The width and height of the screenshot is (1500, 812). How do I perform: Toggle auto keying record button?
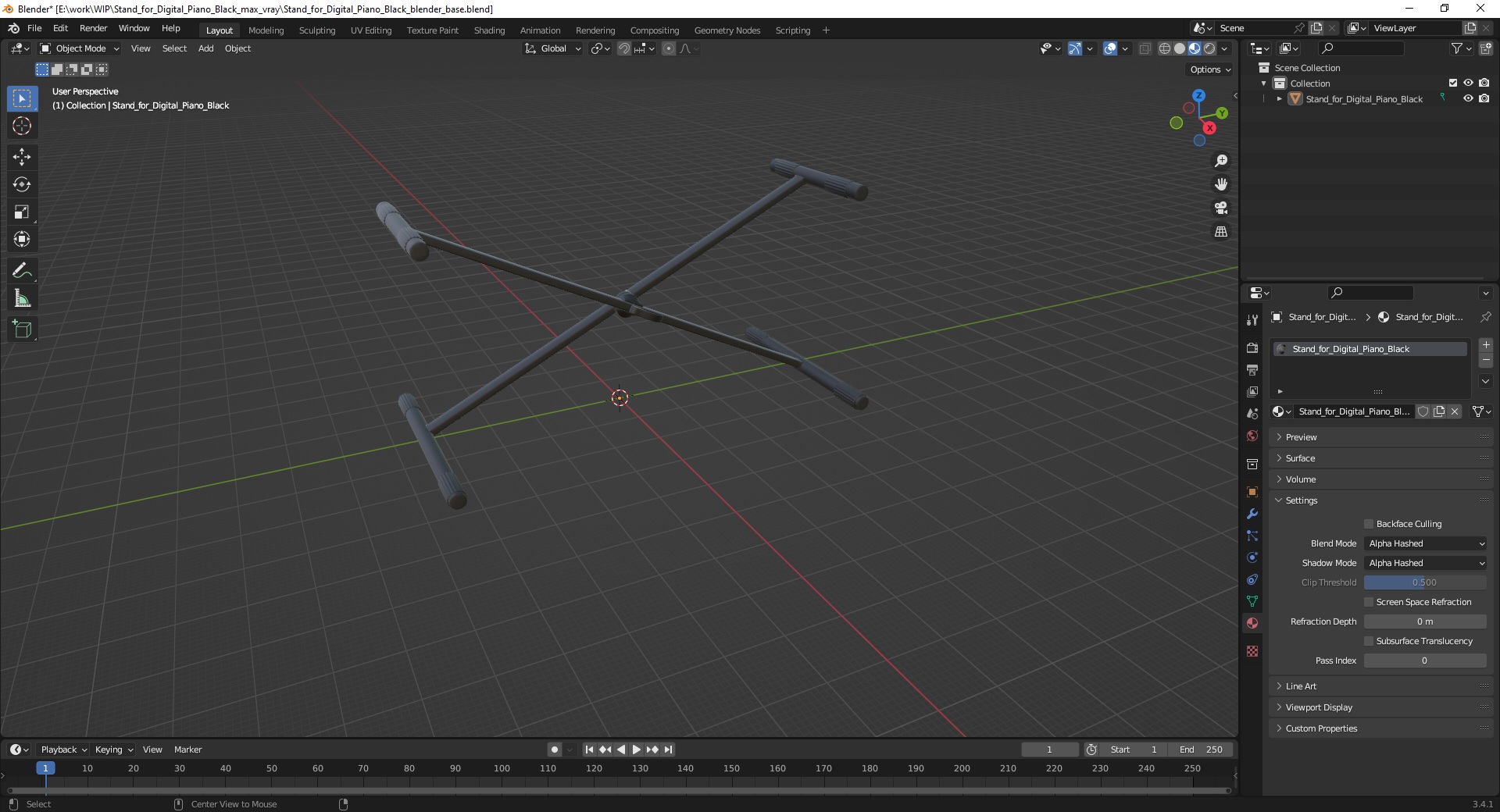(555, 750)
